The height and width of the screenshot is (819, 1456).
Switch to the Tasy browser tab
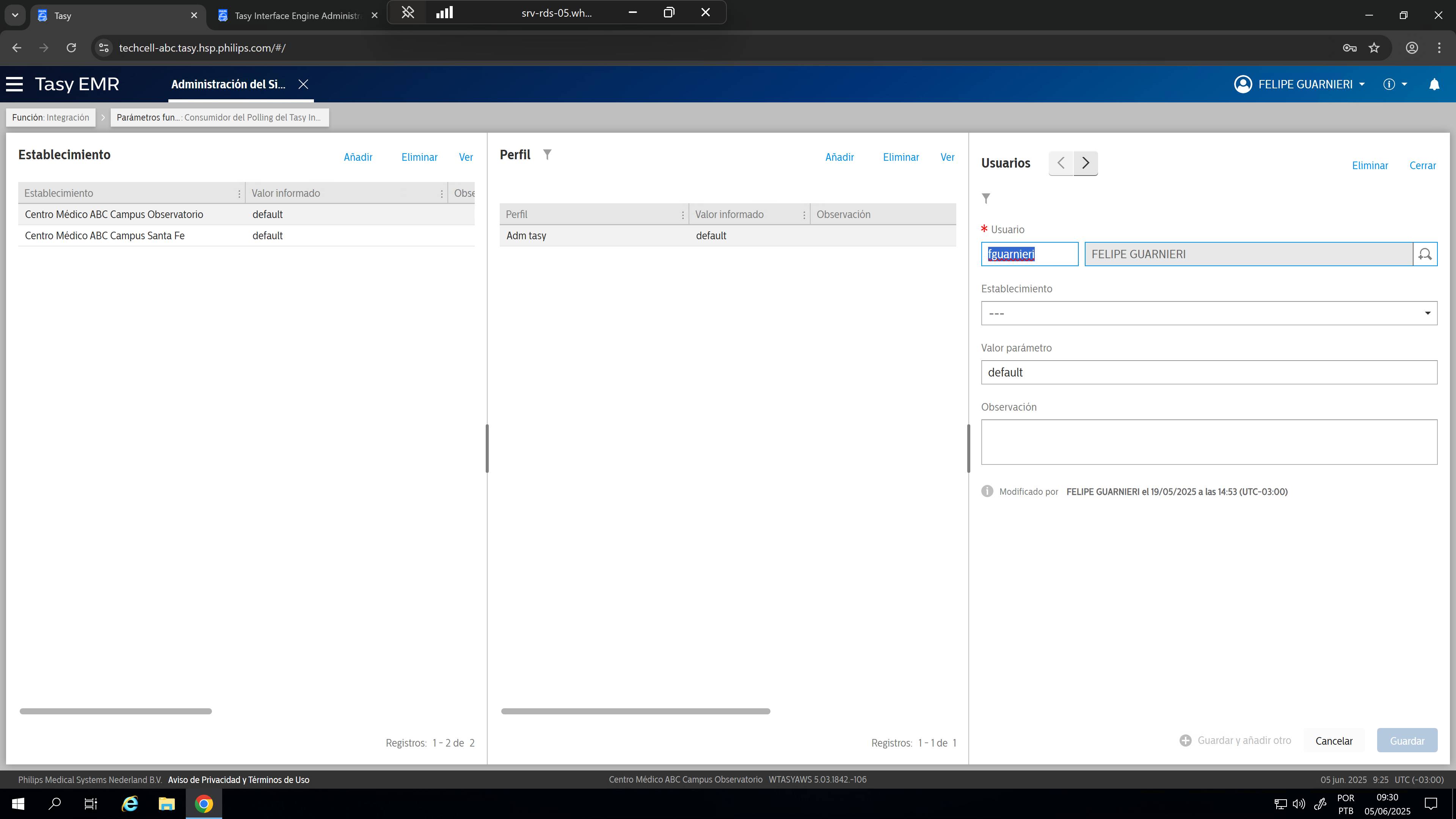(117, 16)
